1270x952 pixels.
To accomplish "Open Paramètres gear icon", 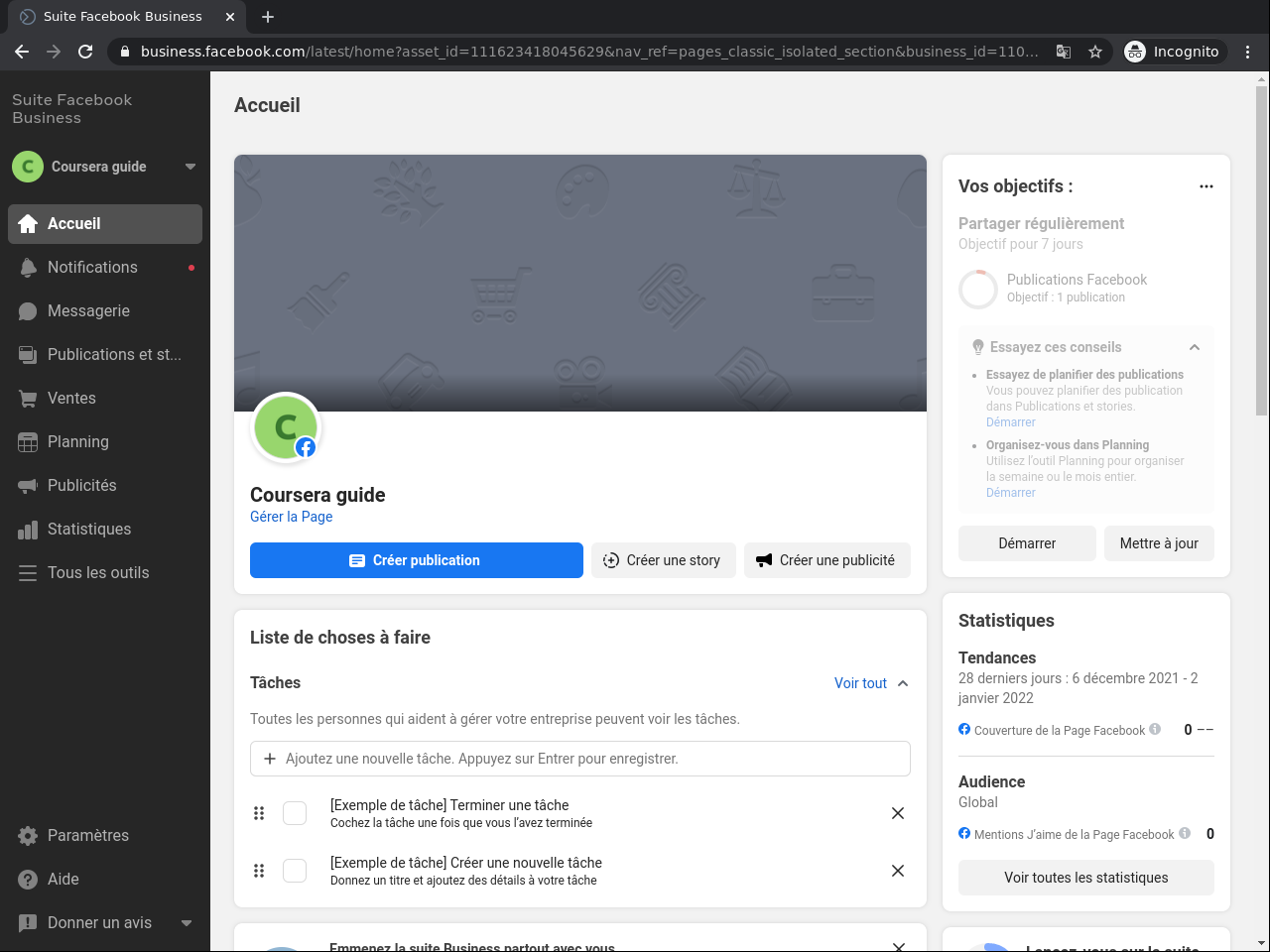I will [x=28, y=836].
